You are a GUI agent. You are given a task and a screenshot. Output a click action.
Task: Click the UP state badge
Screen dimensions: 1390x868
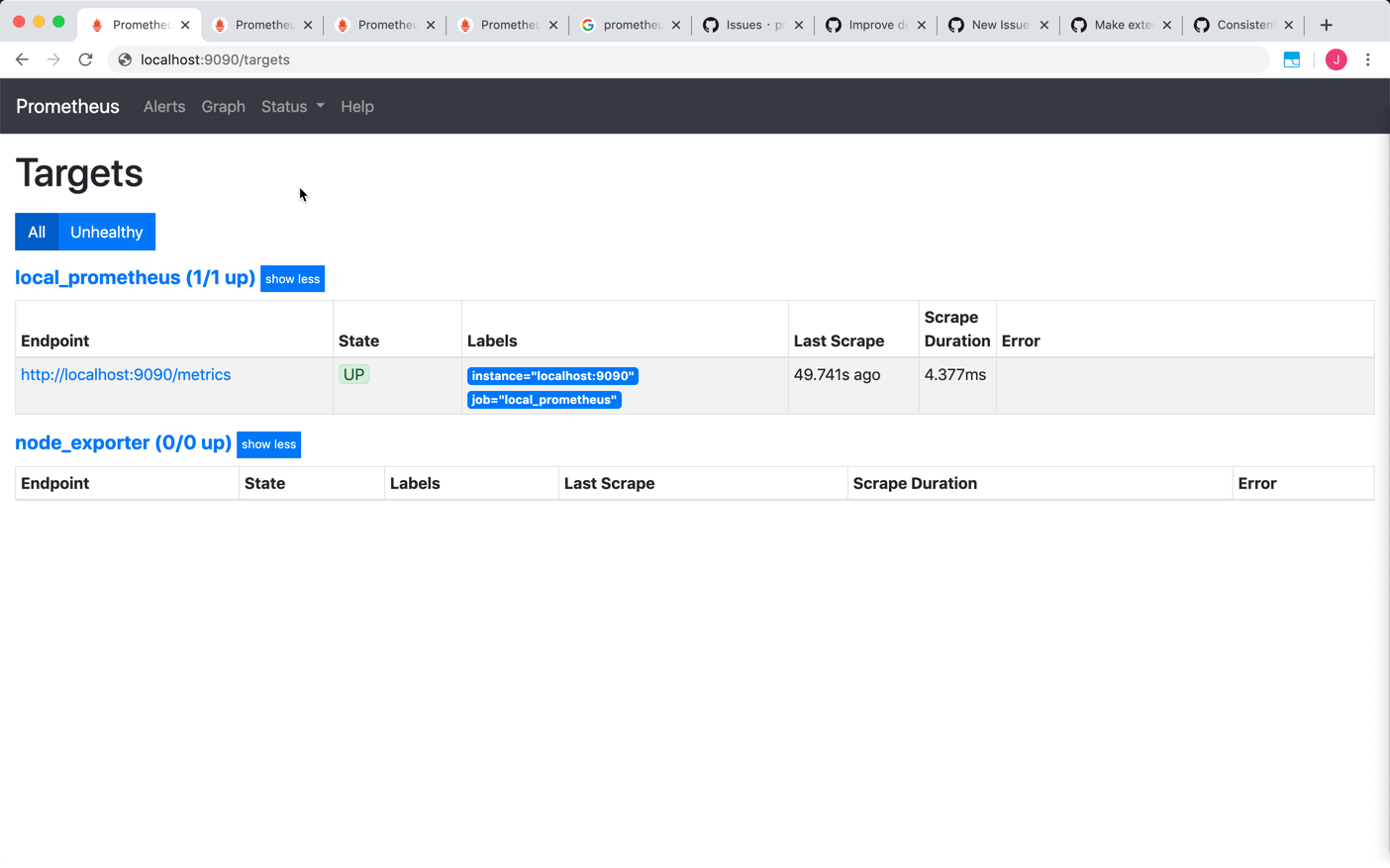(353, 375)
